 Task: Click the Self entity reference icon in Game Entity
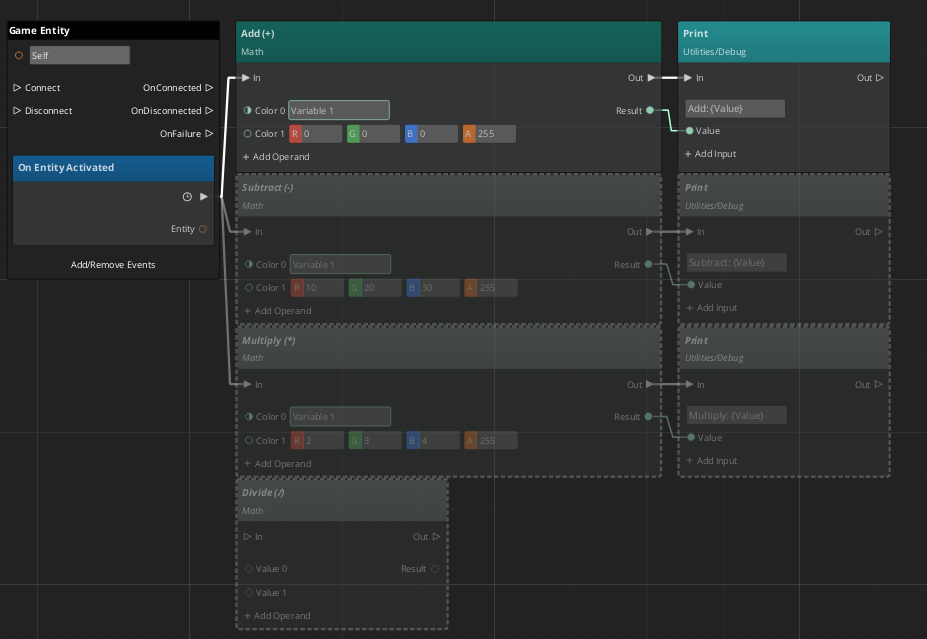[18, 54]
